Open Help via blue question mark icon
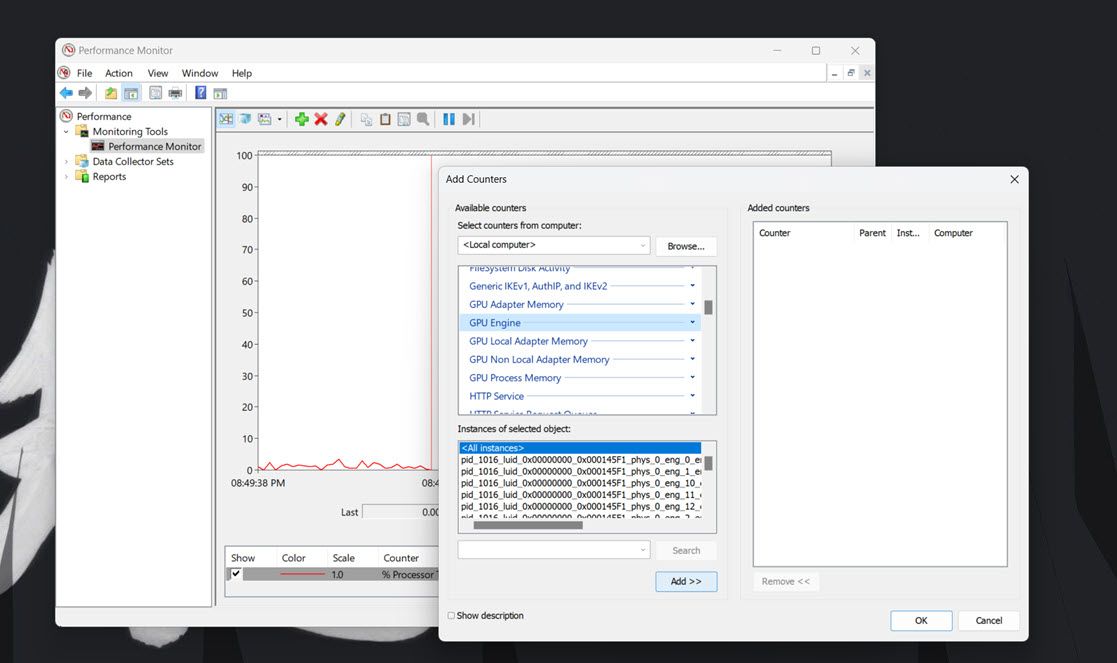1117x663 pixels. click(201, 93)
